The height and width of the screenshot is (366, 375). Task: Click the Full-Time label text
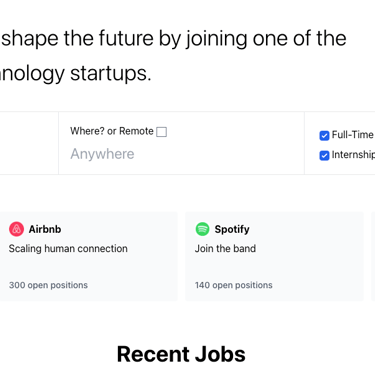coord(353,135)
